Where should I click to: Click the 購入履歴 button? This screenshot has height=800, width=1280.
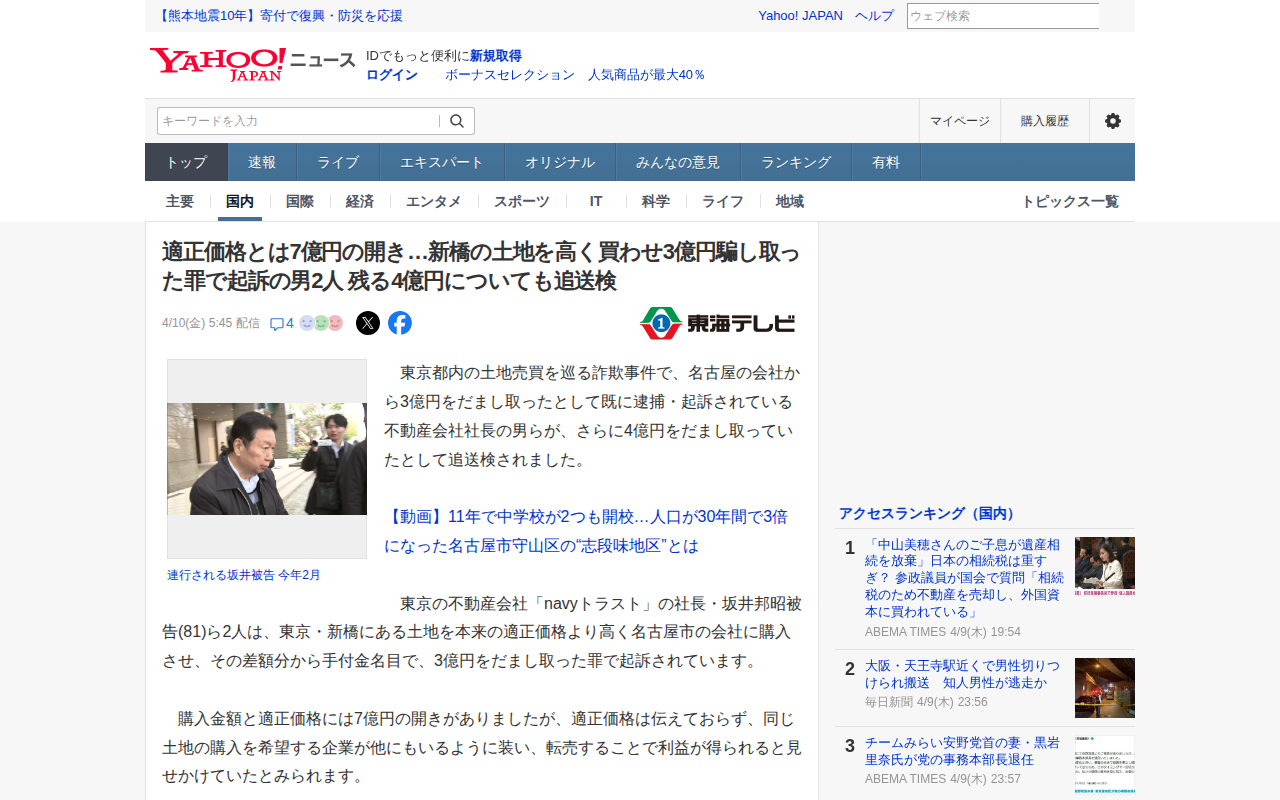1045,121
